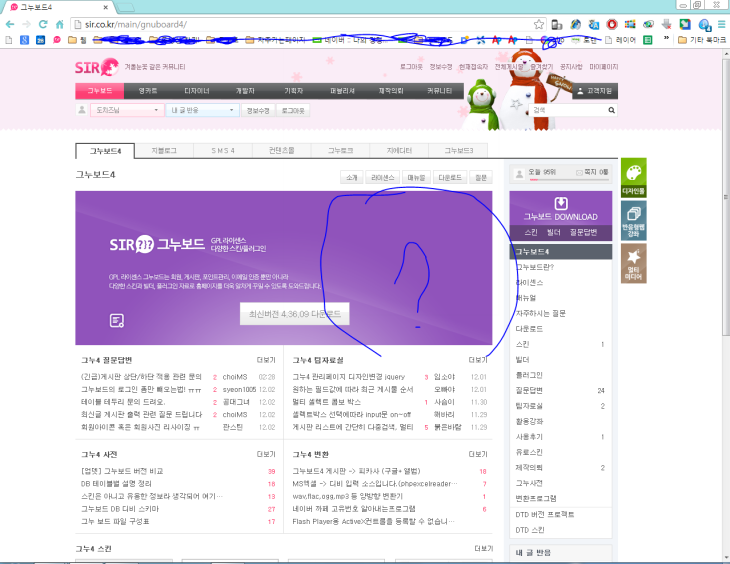Screen dimensions: 730x564
Task: Click the document icon in the purple banner
Action: [116, 320]
